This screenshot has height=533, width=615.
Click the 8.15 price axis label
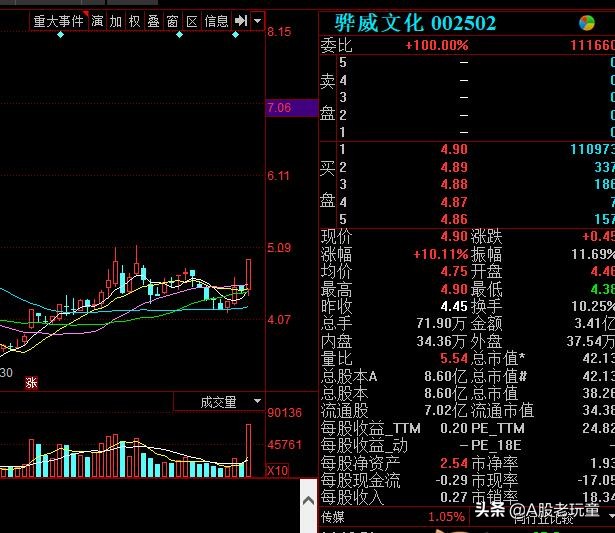(279, 32)
